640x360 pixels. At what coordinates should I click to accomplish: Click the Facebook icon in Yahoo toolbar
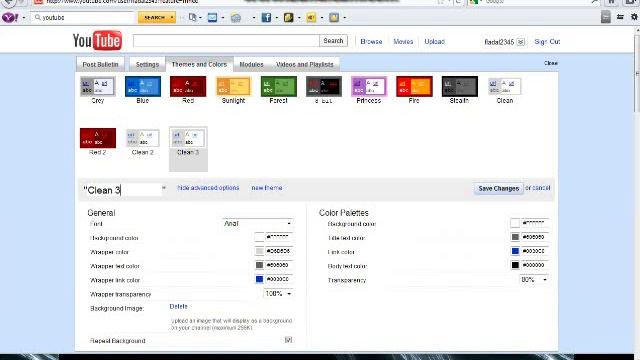[266, 18]
